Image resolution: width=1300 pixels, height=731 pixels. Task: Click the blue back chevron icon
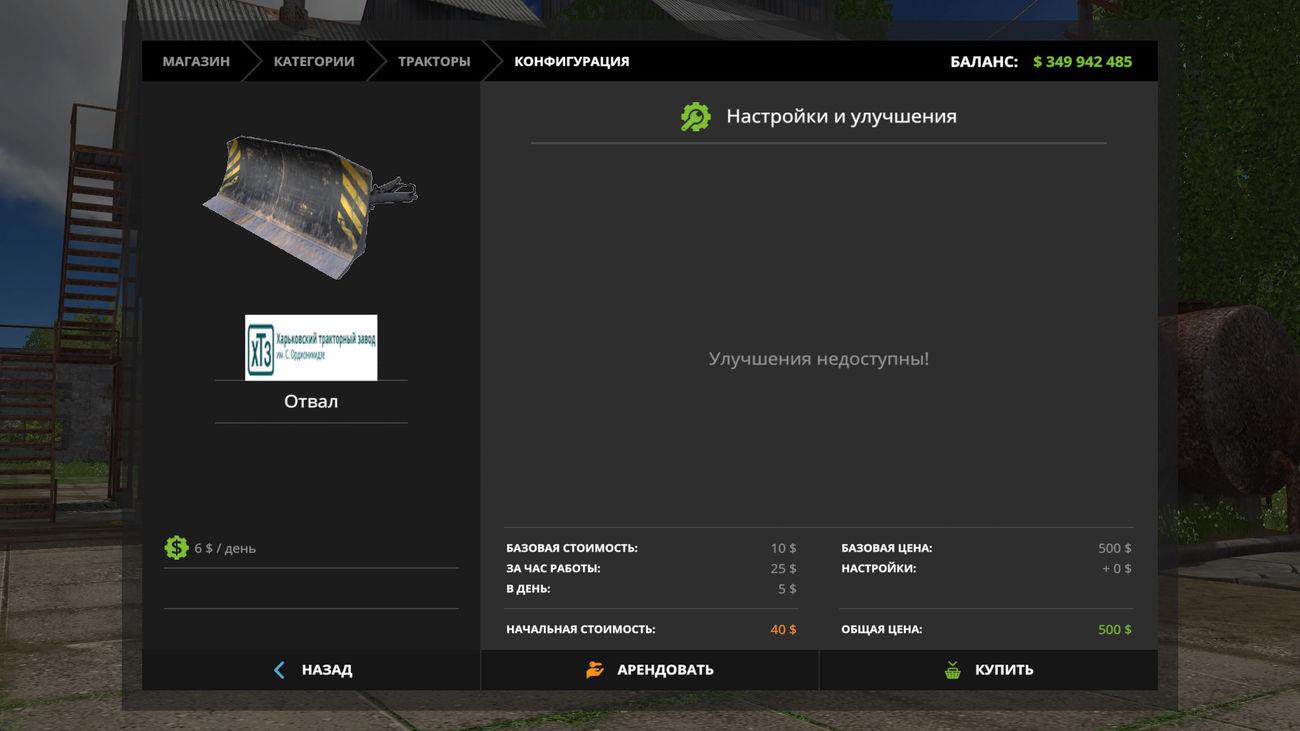pyautogui.click(x=279, y=670)
